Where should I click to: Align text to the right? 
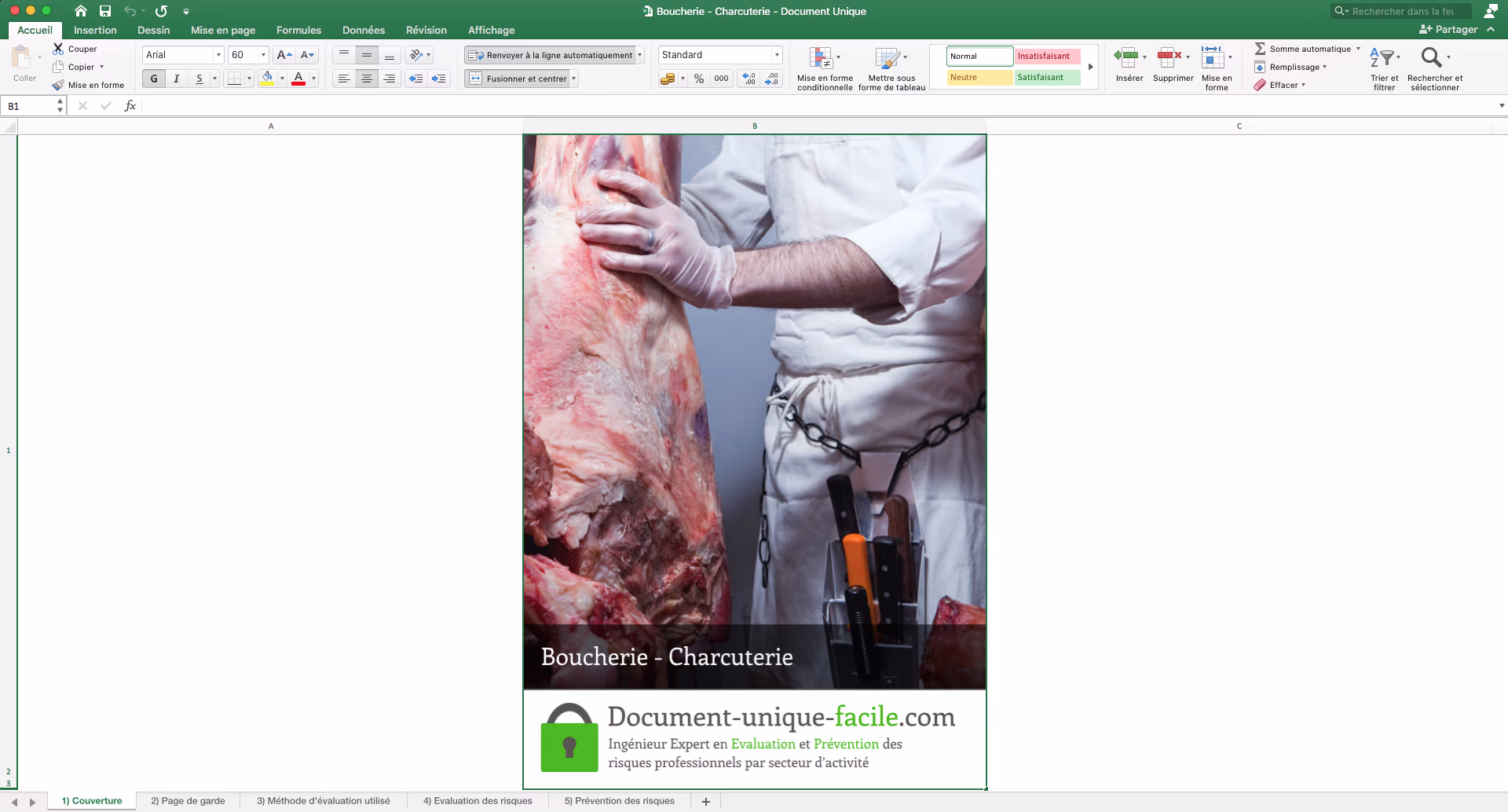pos(390,79)
